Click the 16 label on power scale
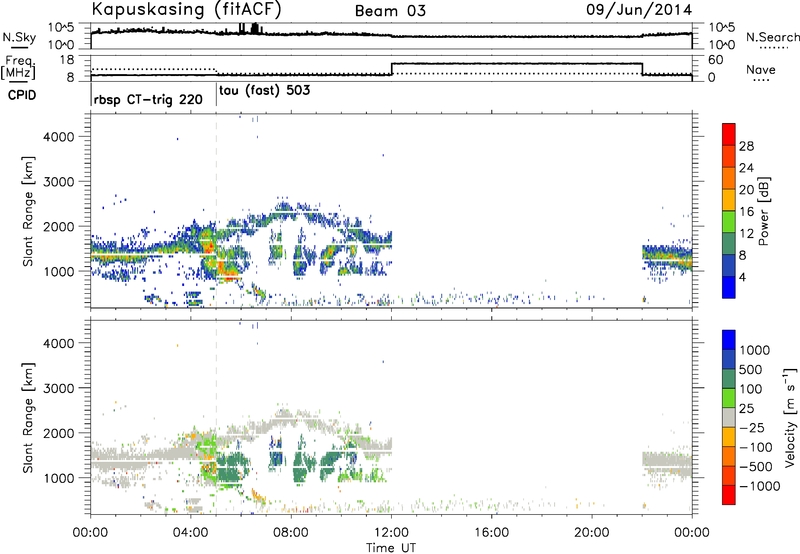 point(746,212)
